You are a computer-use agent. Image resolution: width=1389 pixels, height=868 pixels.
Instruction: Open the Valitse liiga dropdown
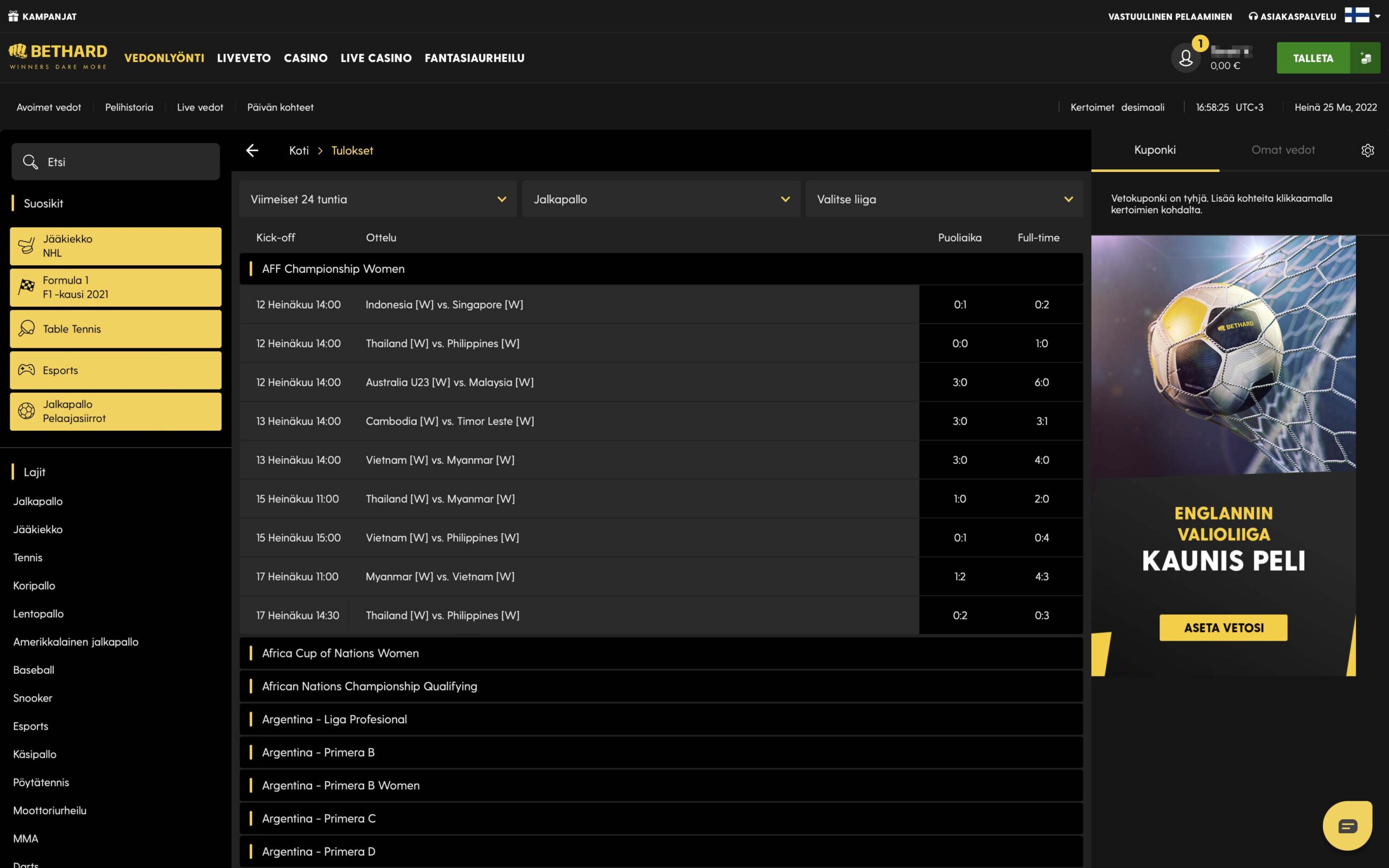[x=944, y=199]
